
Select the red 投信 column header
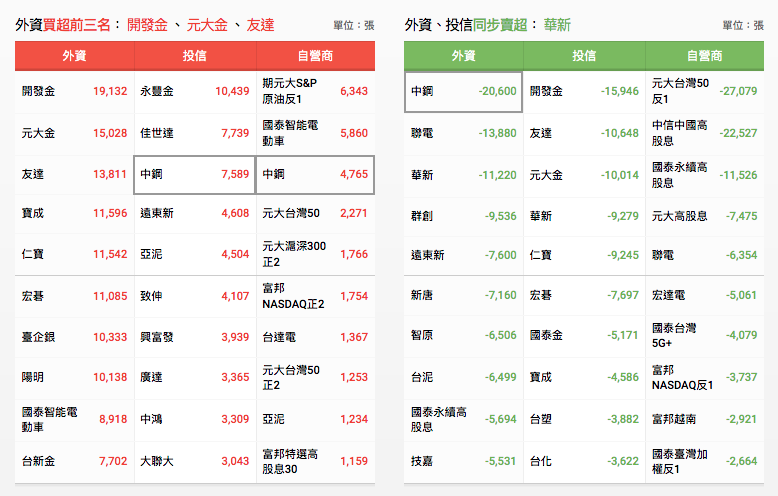[x=195, y=56]
